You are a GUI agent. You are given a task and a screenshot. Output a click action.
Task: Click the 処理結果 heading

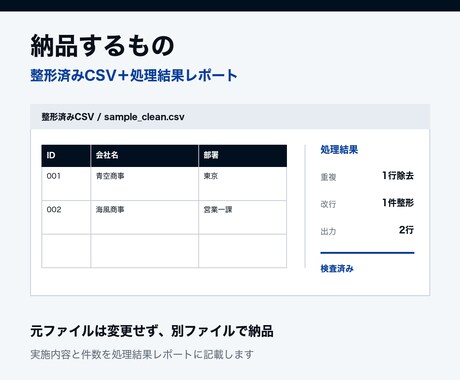point(339,150)
